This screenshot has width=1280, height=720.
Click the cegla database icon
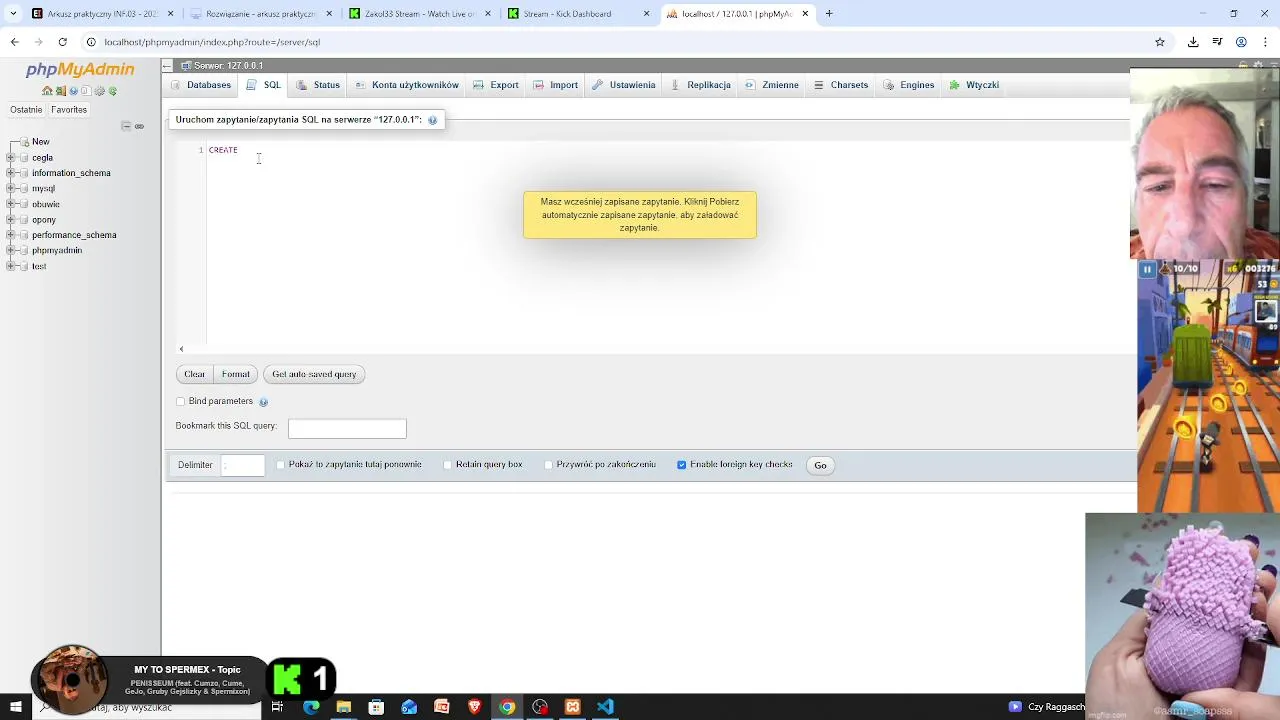click(x=23, y=158)
